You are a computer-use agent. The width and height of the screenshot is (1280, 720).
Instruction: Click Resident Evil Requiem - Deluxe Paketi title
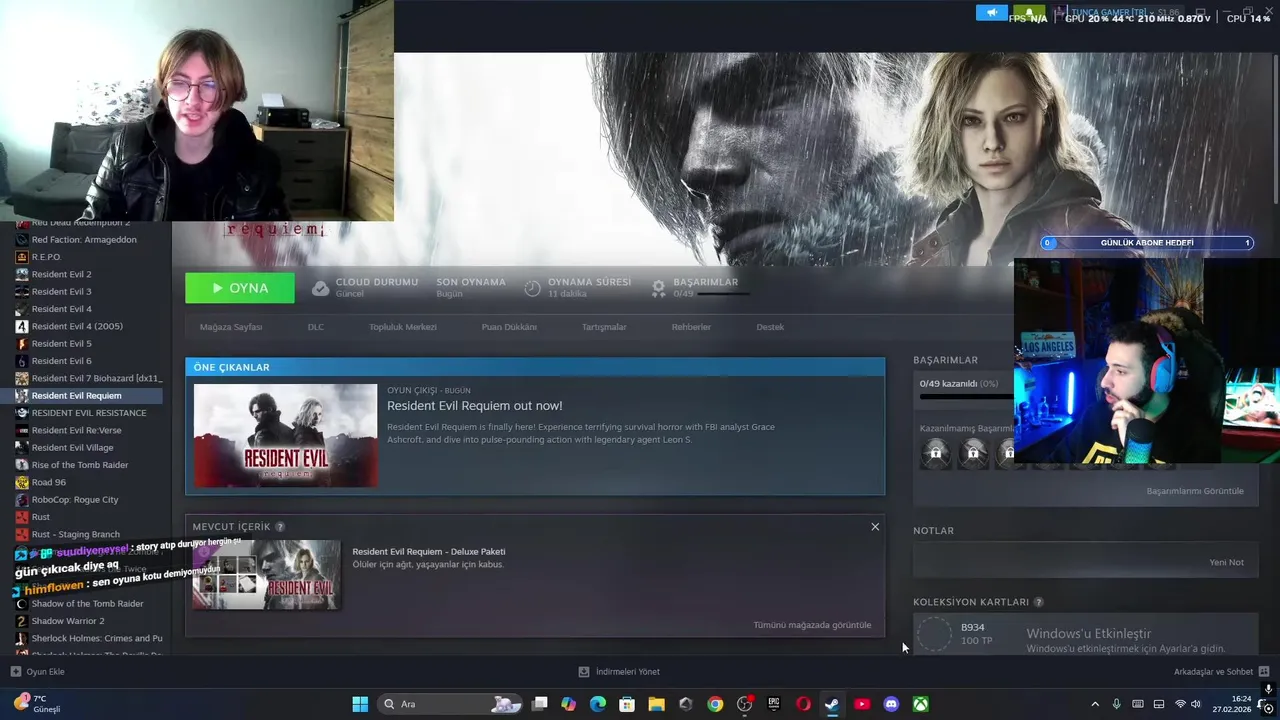point(428,552)
